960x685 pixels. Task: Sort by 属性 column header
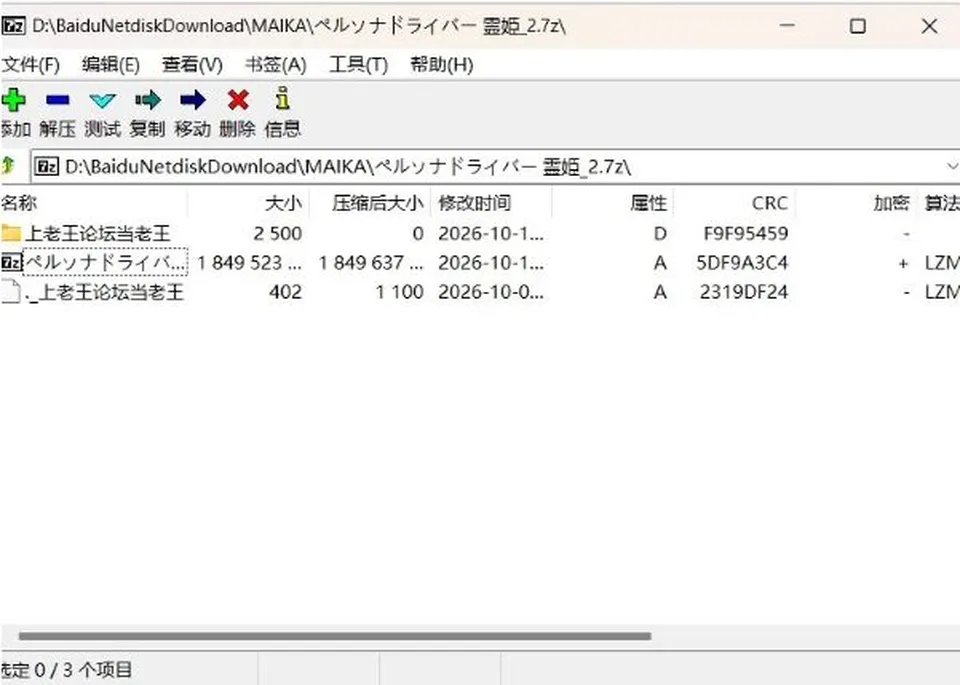(x=613, y=203)
